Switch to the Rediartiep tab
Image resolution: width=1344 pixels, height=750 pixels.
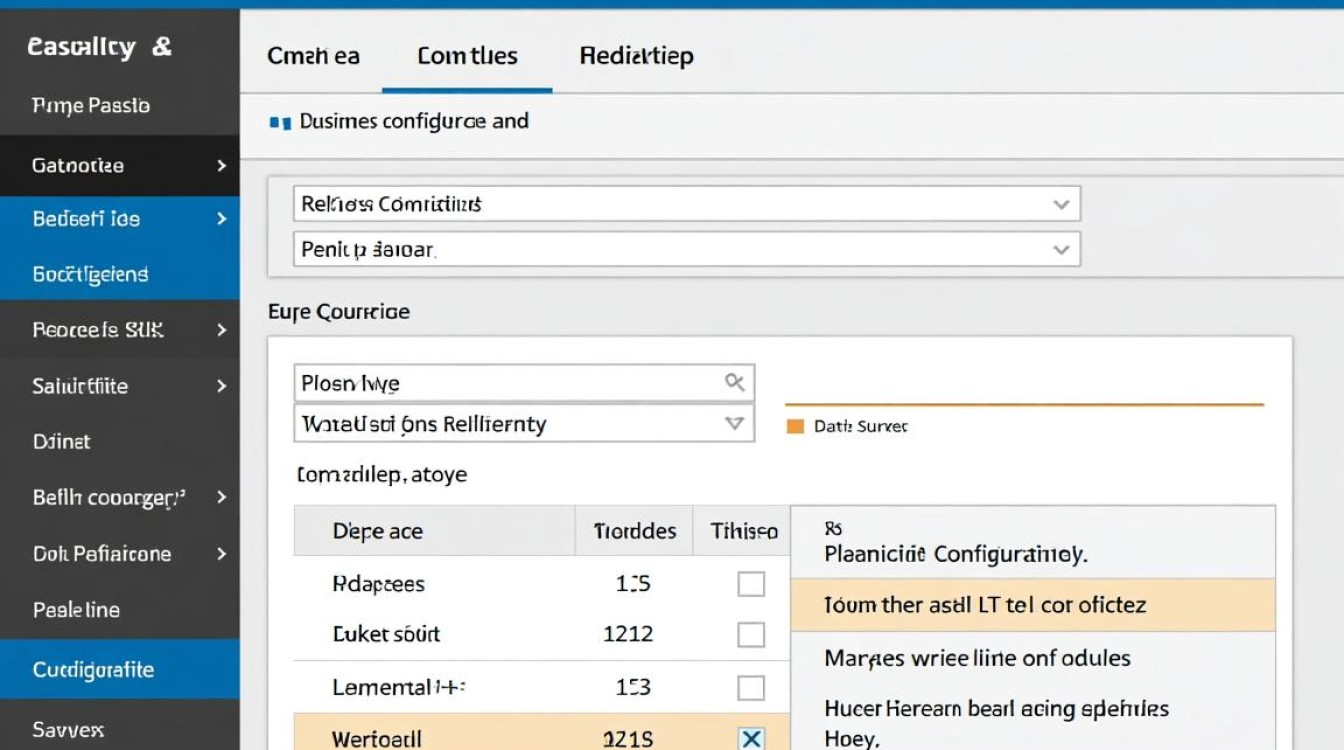point(636,56)
